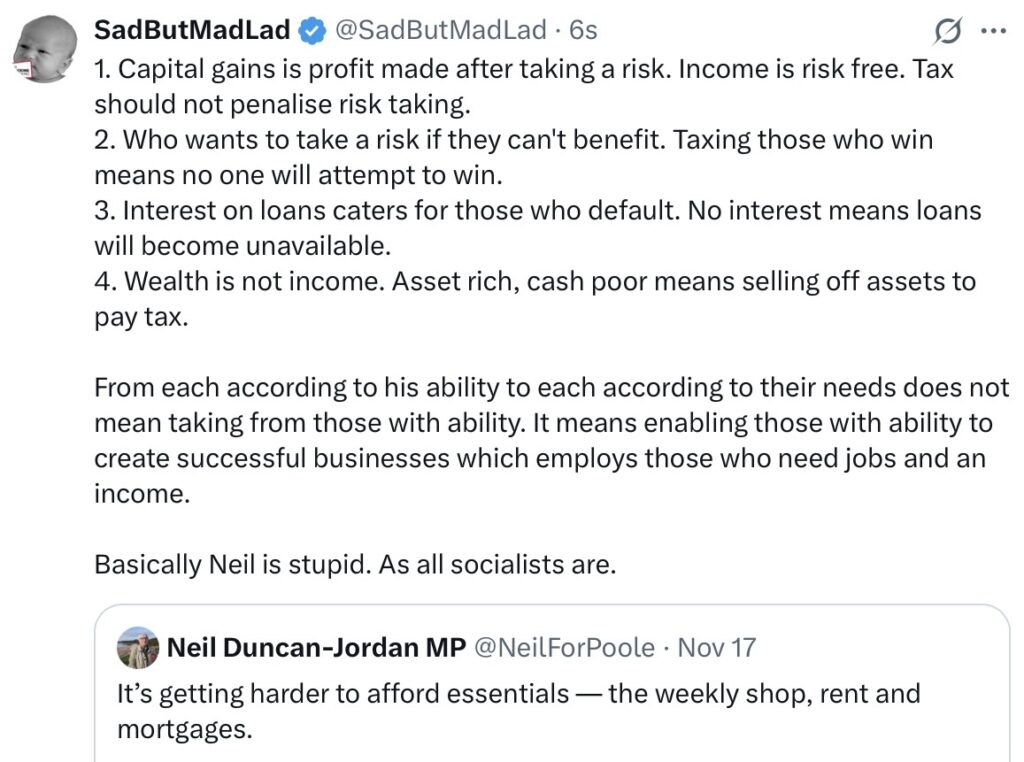The image size is (1024, 762).
Task: Open the @NeilForPoole handle
Action: 564,648
